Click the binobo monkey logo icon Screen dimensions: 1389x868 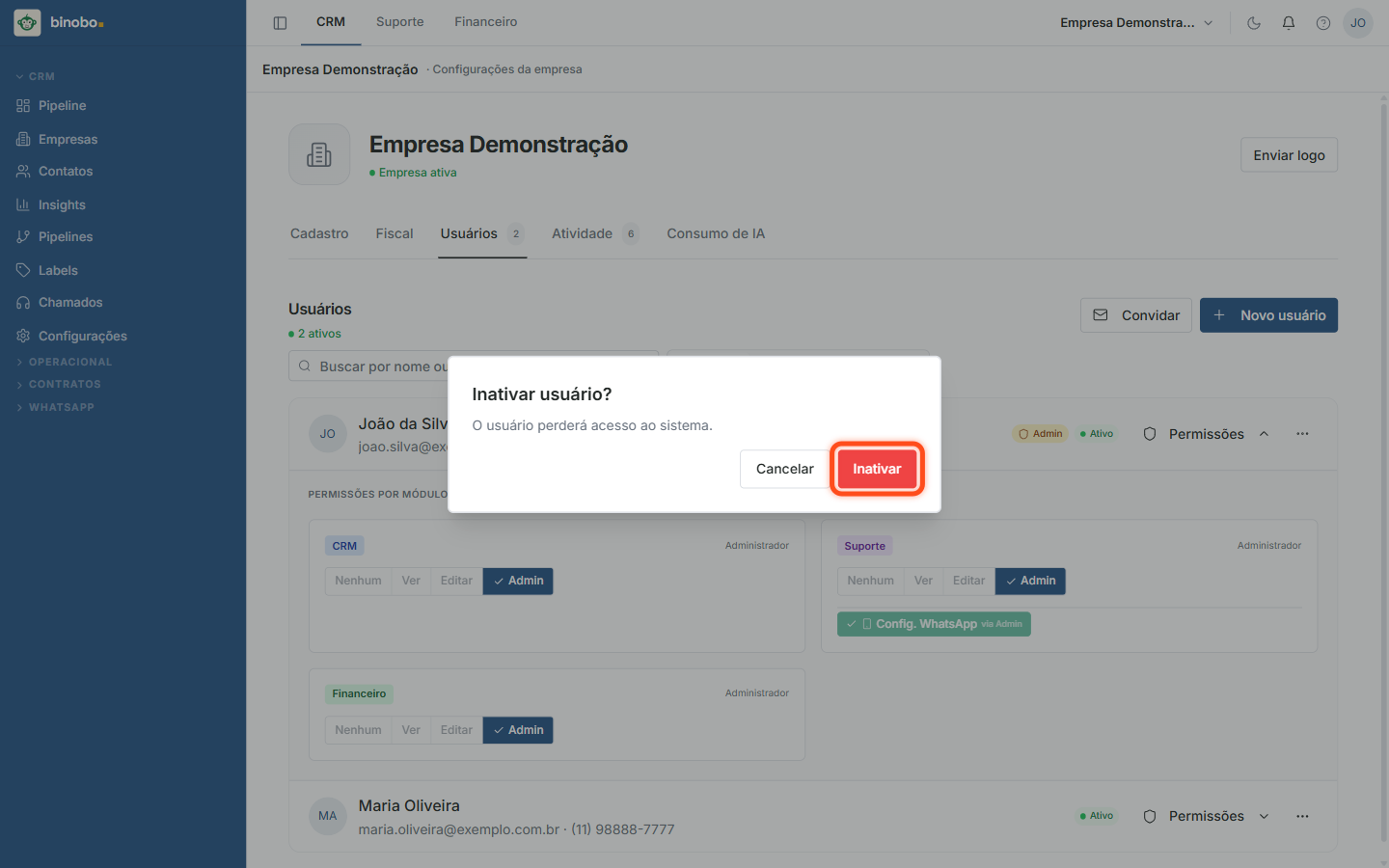pos(27,22)
